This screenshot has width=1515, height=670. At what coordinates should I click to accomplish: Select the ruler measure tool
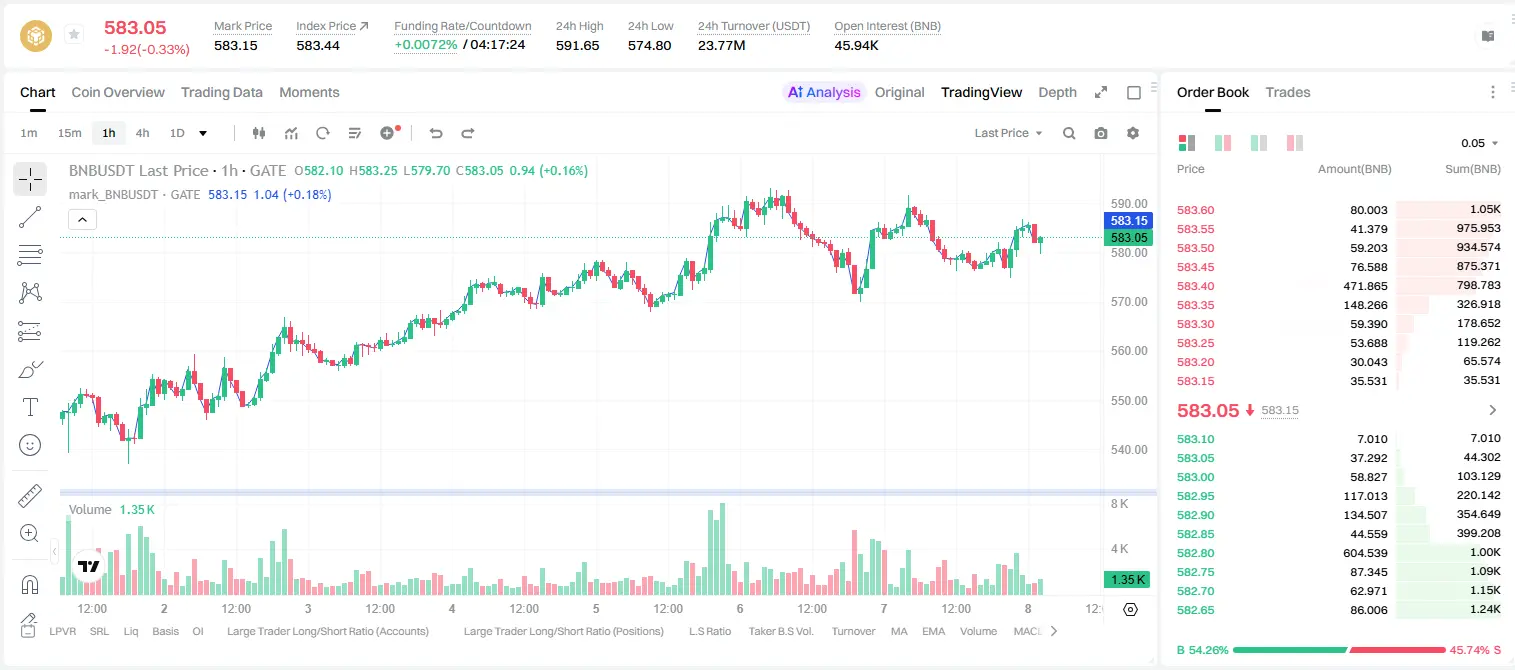30,496
